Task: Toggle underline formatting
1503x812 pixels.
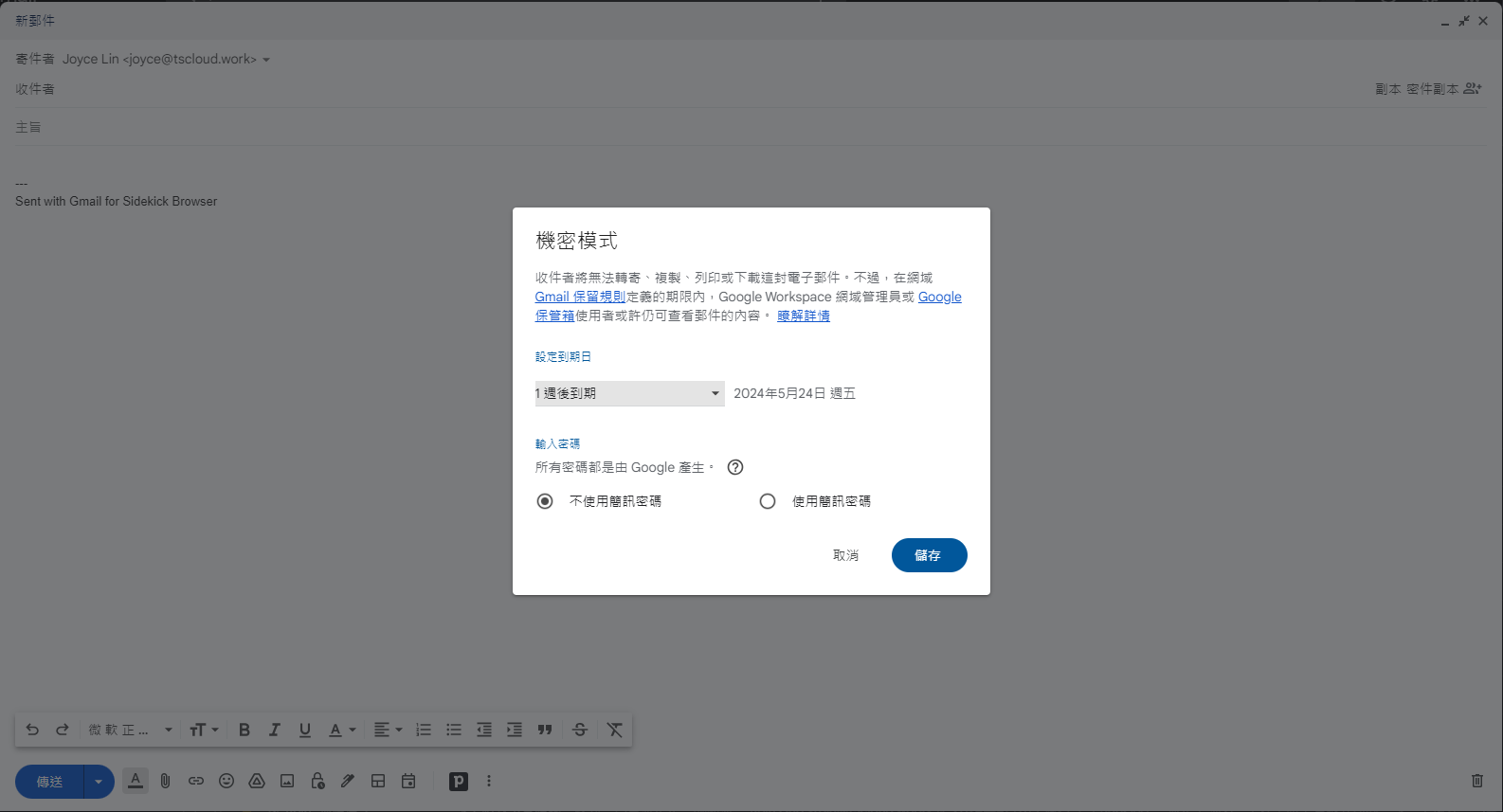Action: point(305,730)
